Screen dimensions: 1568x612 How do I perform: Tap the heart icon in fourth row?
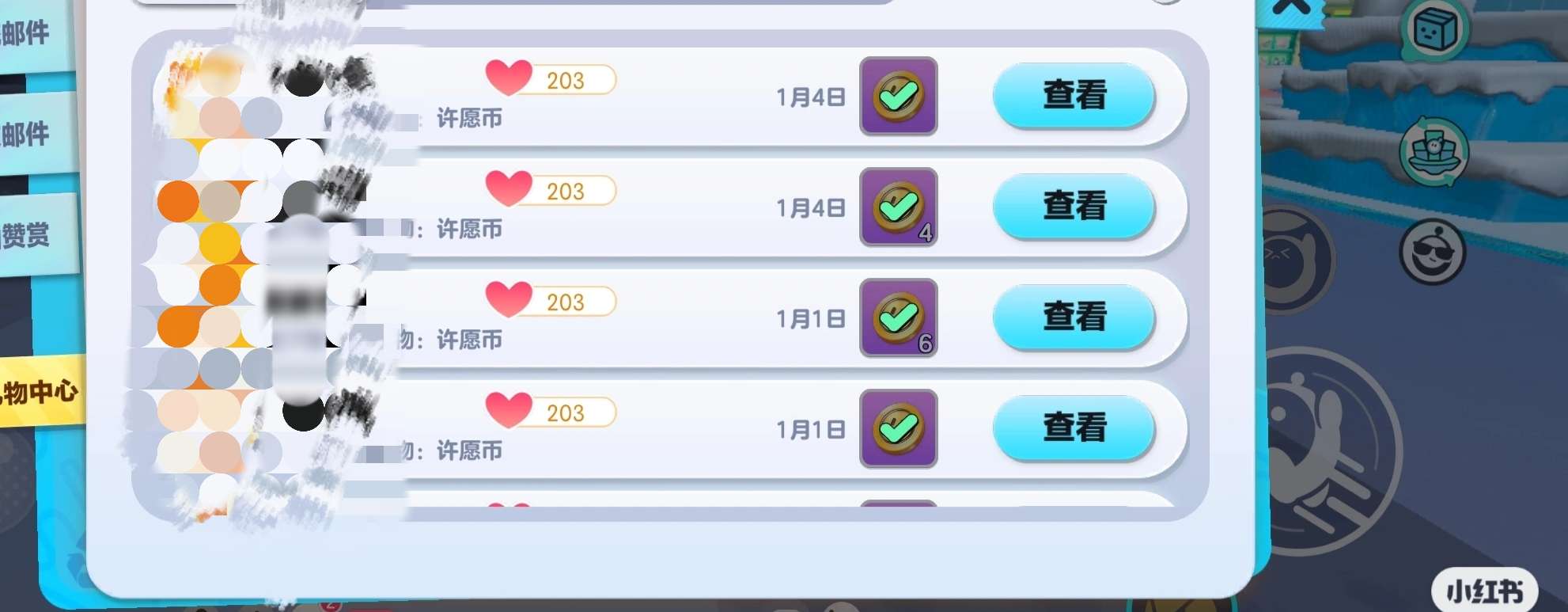tap(509, 410)
